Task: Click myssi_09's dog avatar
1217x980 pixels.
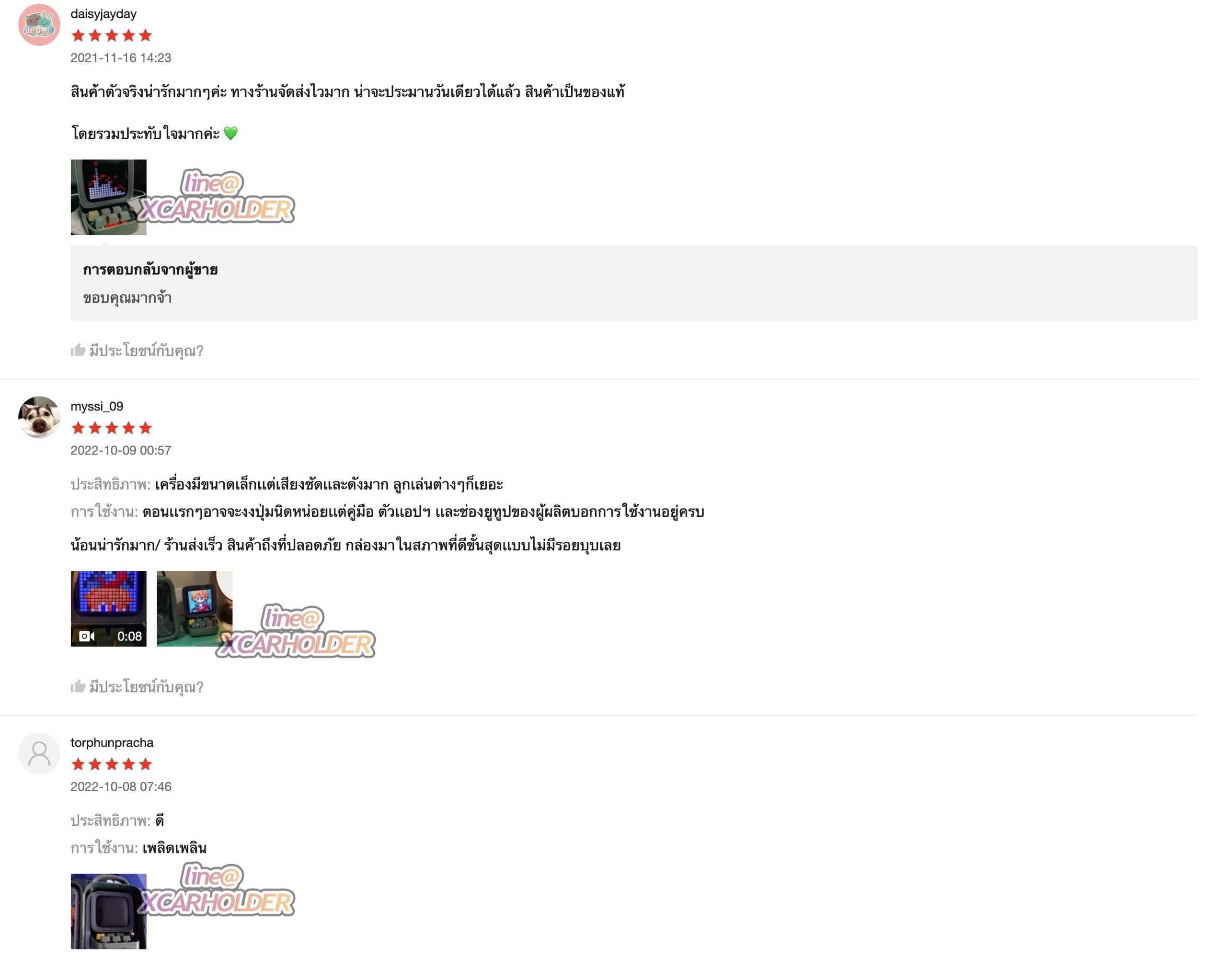Action: coord(39,417)
